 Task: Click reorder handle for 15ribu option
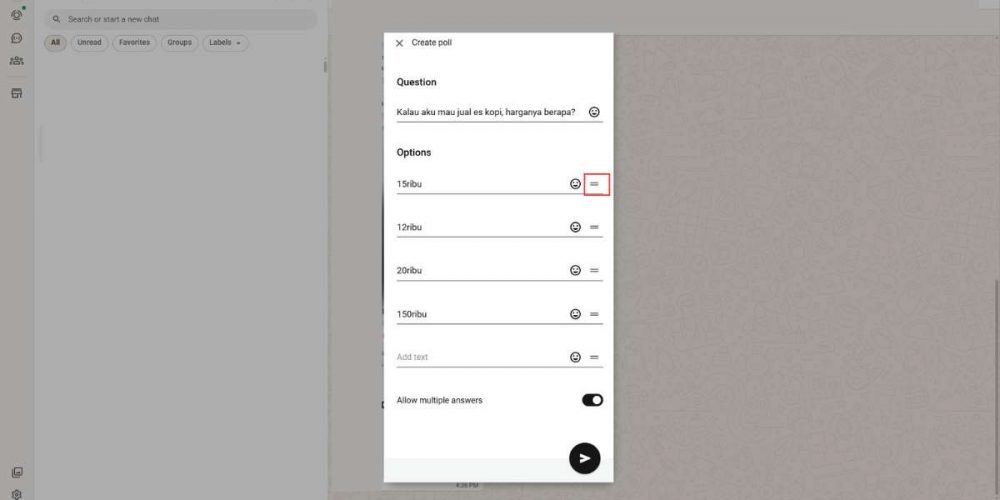click(x=594, y=184)
